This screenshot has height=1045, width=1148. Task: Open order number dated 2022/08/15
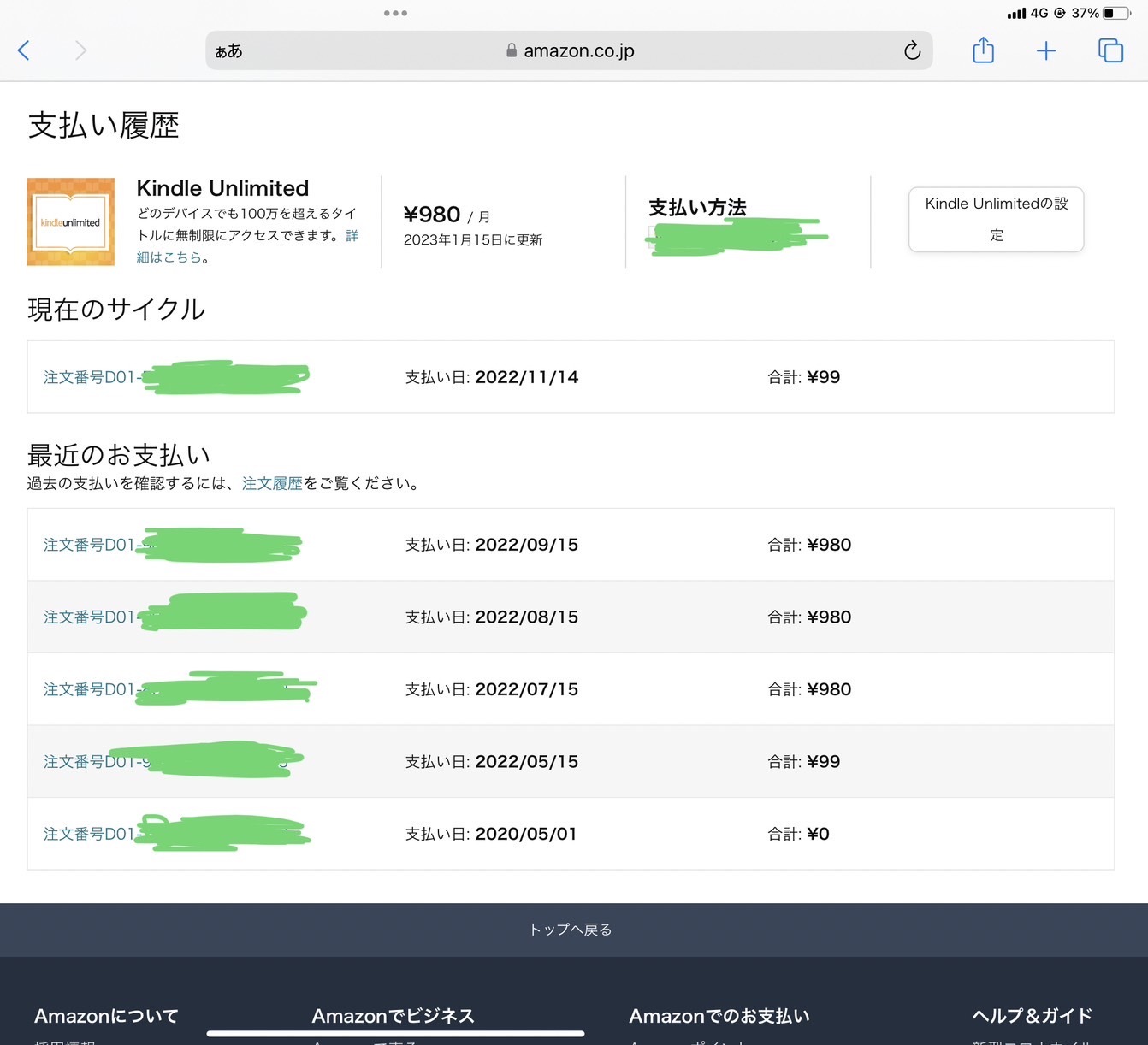pos(90,617)
